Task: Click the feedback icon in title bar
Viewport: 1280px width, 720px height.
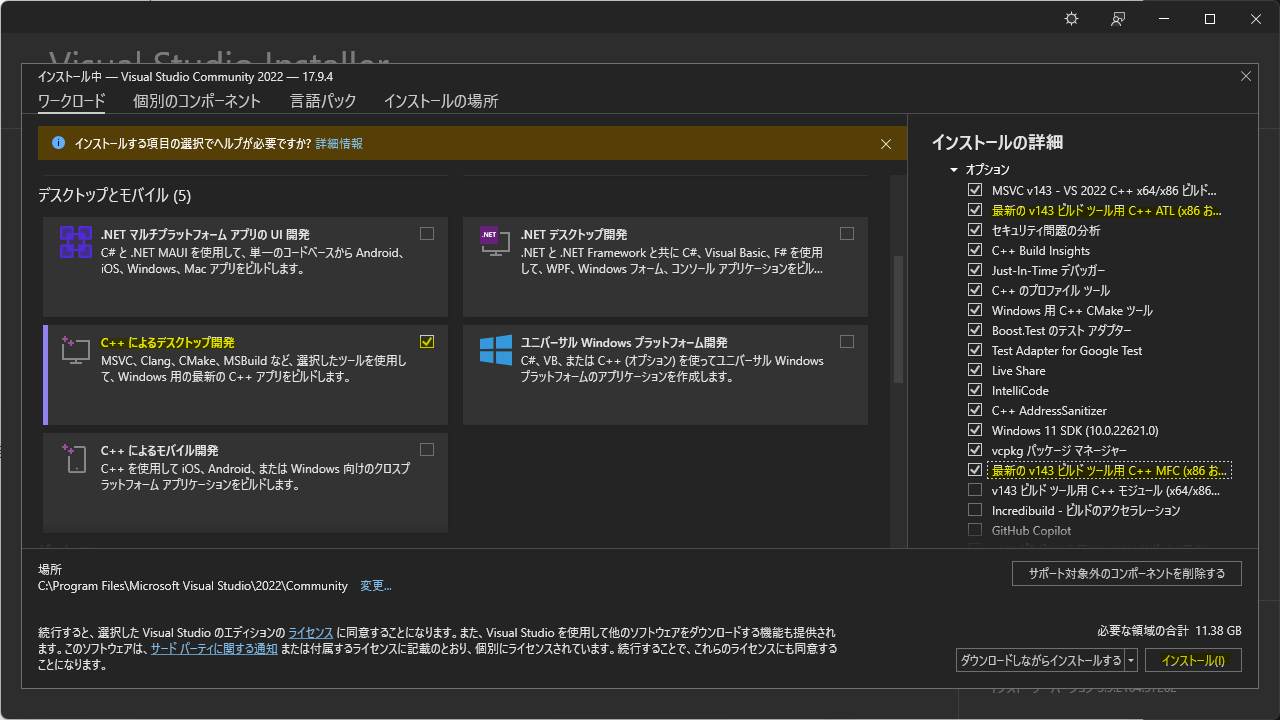Action: click(1117, 18)
